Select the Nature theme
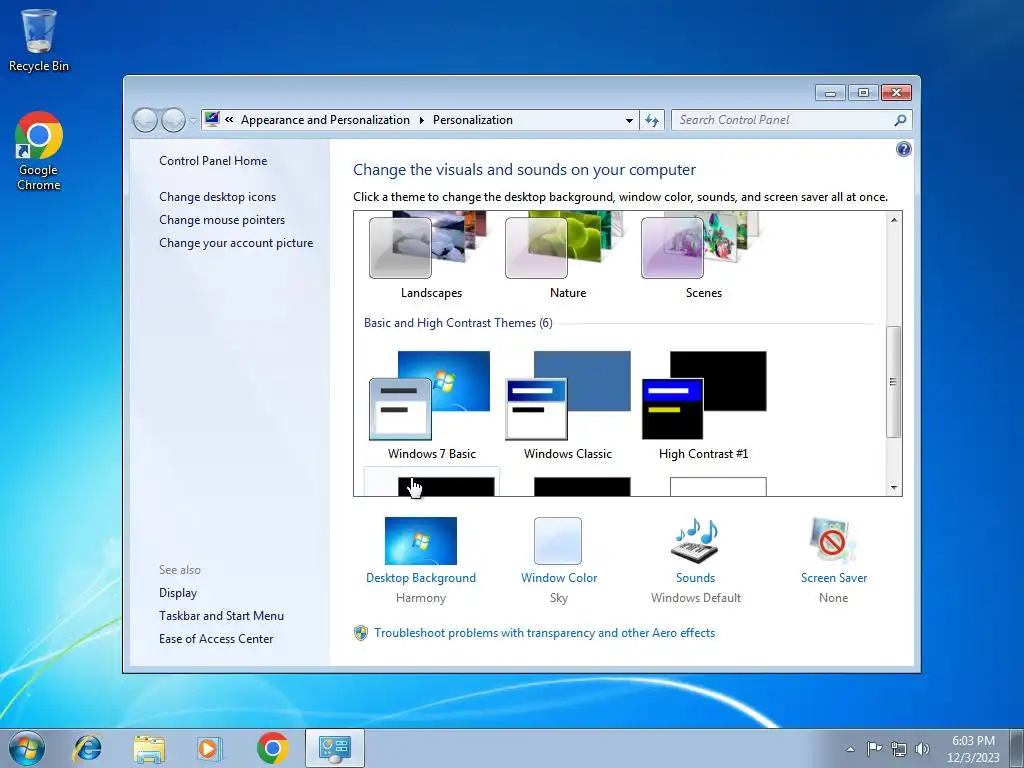Screen dimensions: 1024x768 click(x=567, y=256)
